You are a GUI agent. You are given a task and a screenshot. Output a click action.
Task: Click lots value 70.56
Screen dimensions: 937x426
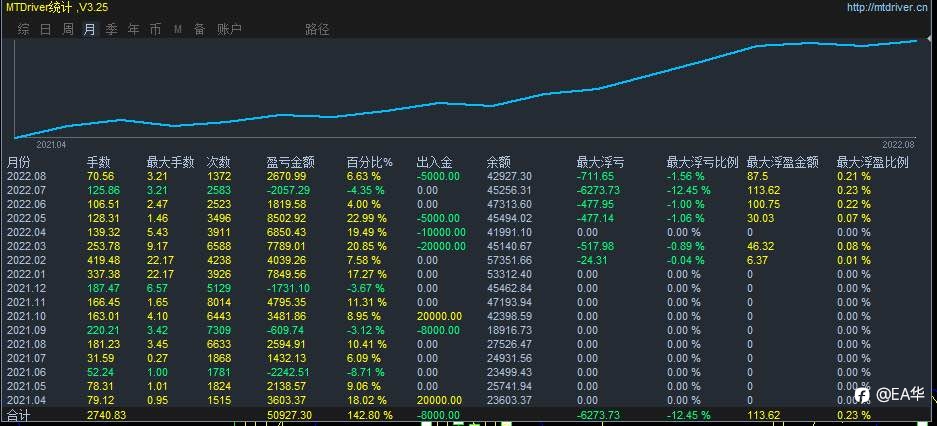click(101, 177)
